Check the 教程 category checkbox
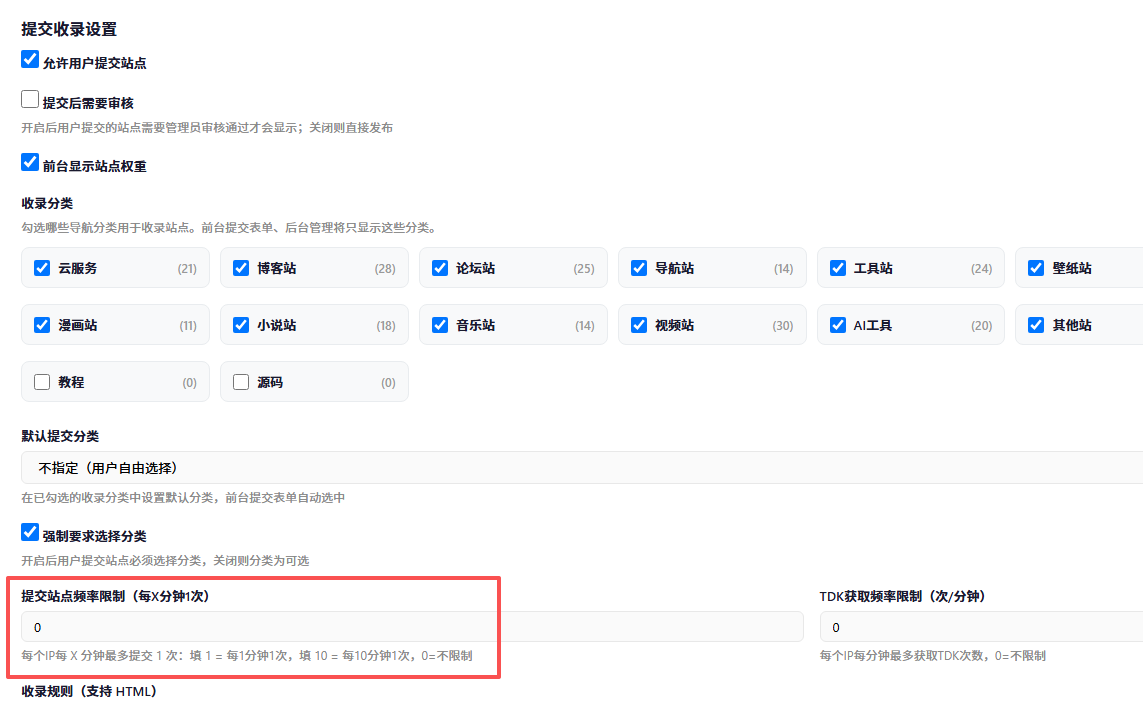The image size is (1143, 706). tap(42, 382)
